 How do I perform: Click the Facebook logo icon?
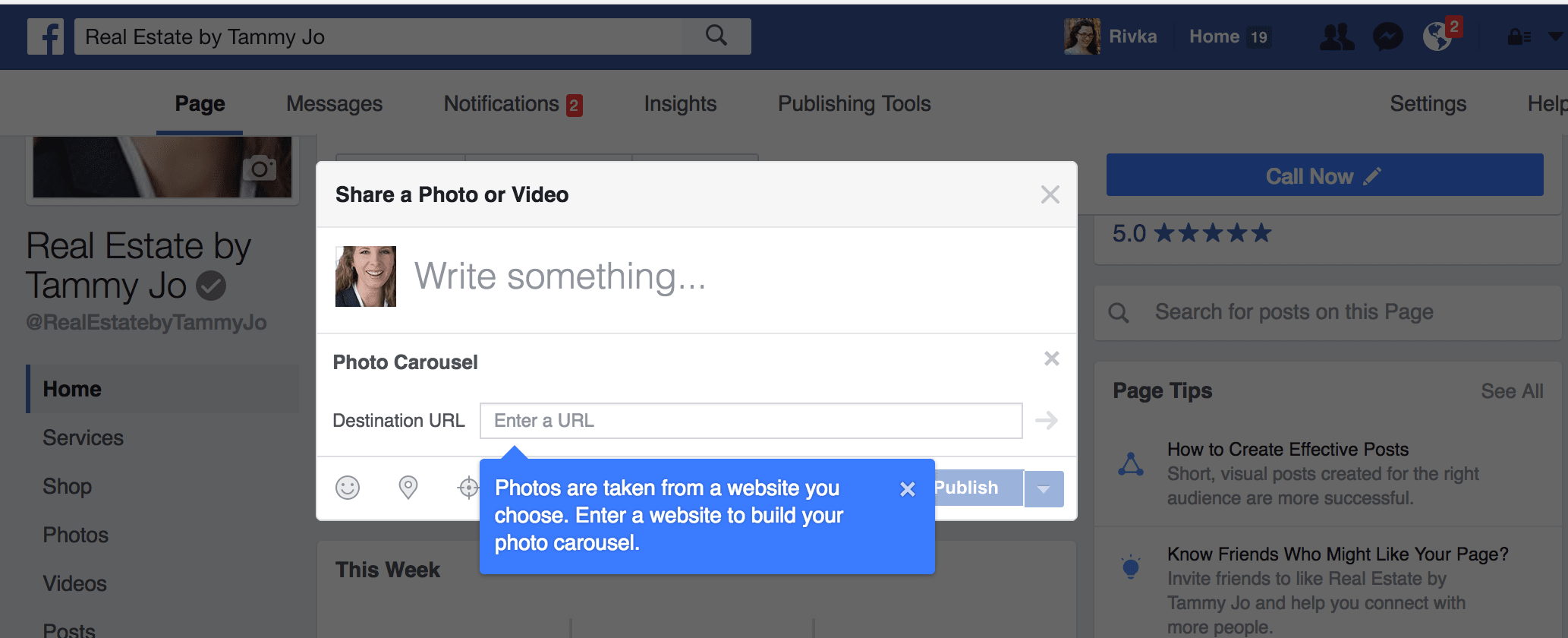click(x=46, y=36)
